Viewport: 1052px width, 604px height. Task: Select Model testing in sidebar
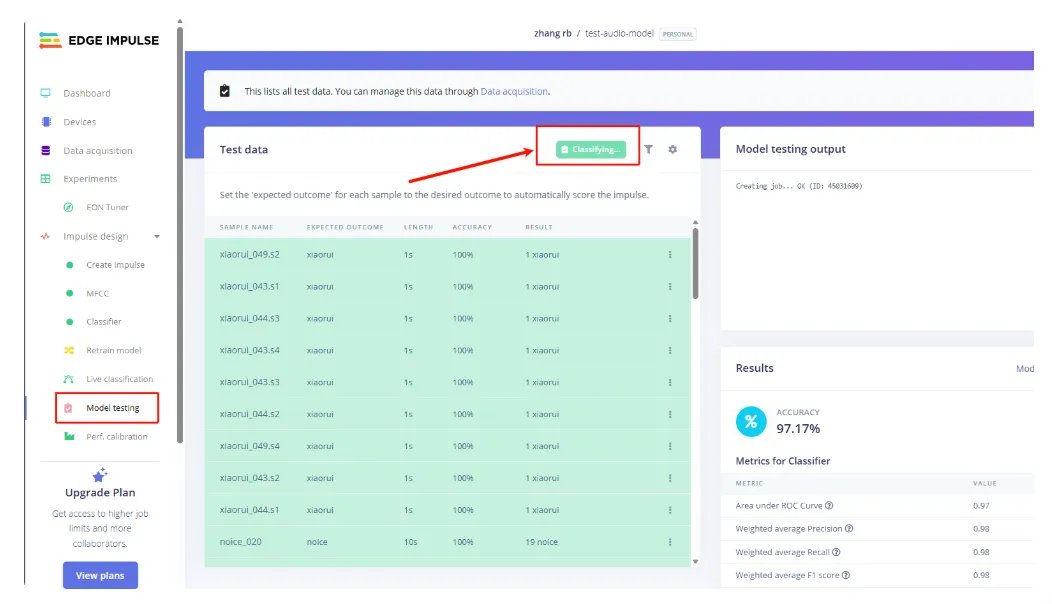[x=113, y=408]
